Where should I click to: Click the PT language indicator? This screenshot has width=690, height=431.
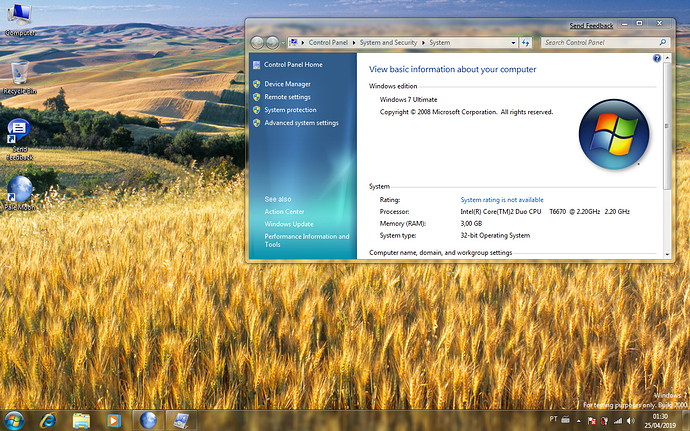pyautogui.click(x=553, y=419)
